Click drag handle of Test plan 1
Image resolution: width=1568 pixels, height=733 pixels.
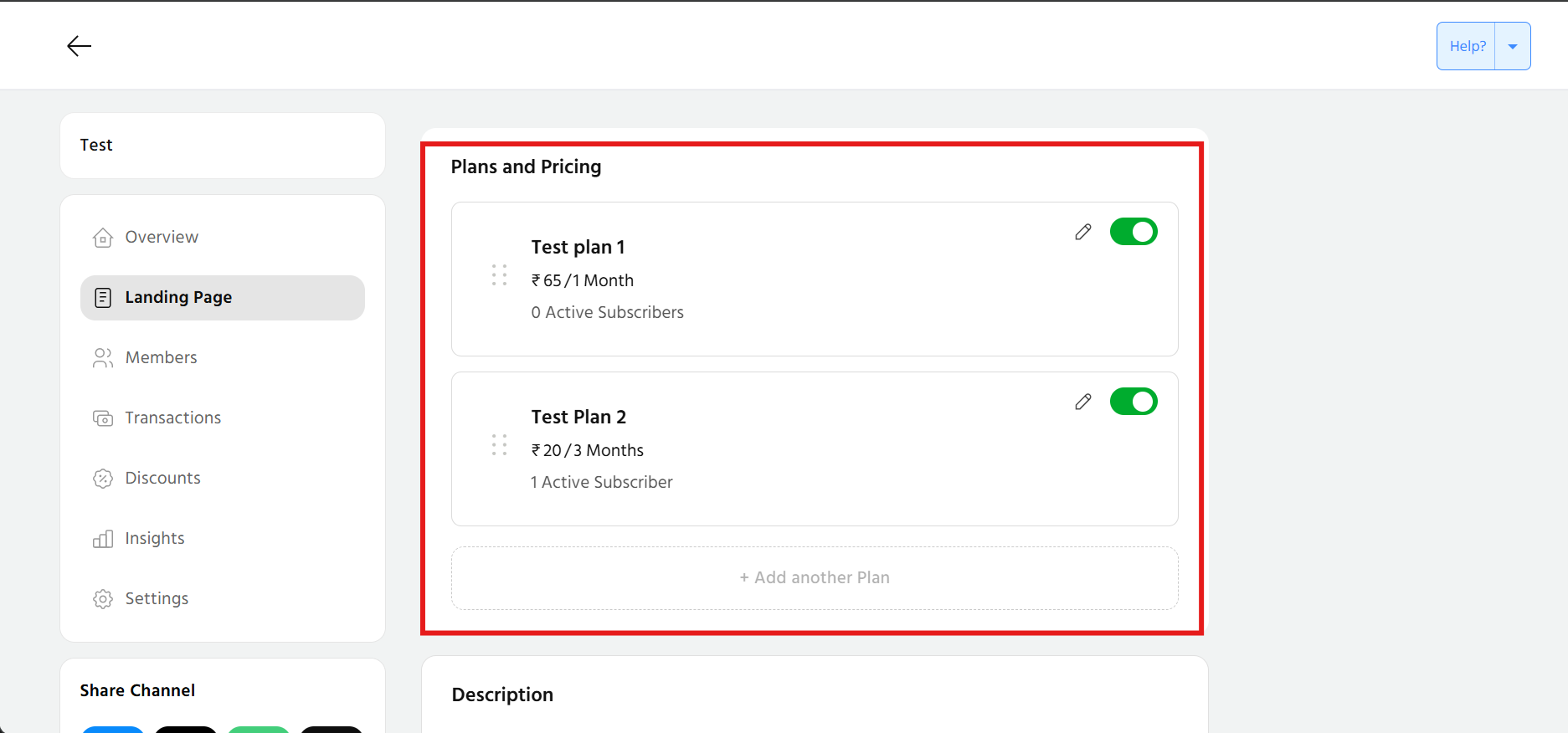[500, 275]
